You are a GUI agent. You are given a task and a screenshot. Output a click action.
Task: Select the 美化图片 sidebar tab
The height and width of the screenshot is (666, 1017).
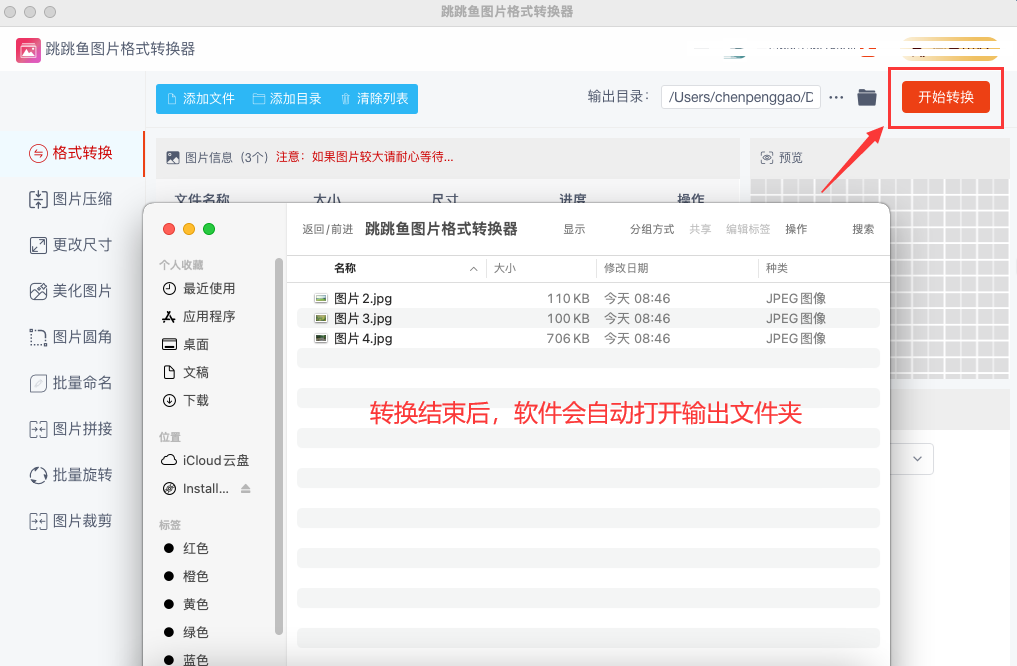pos(71,291)
